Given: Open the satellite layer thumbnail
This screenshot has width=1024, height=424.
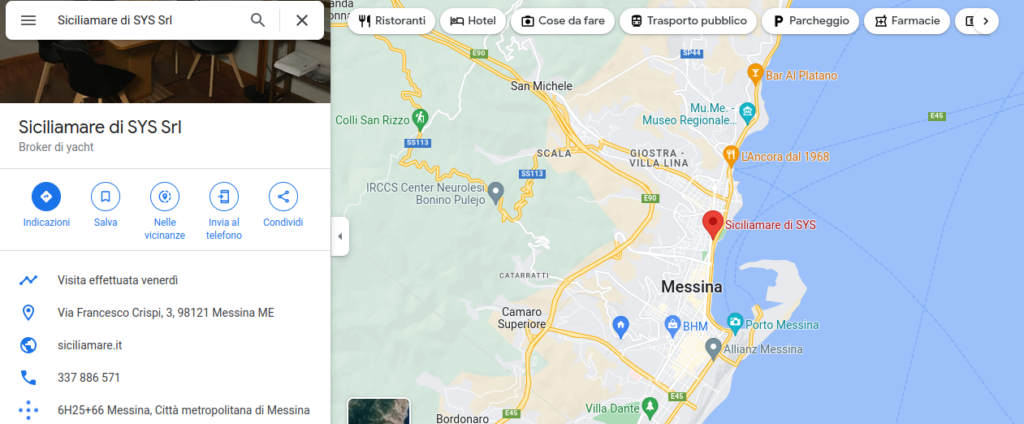Looking at the screenshot, I should (379, 412).
